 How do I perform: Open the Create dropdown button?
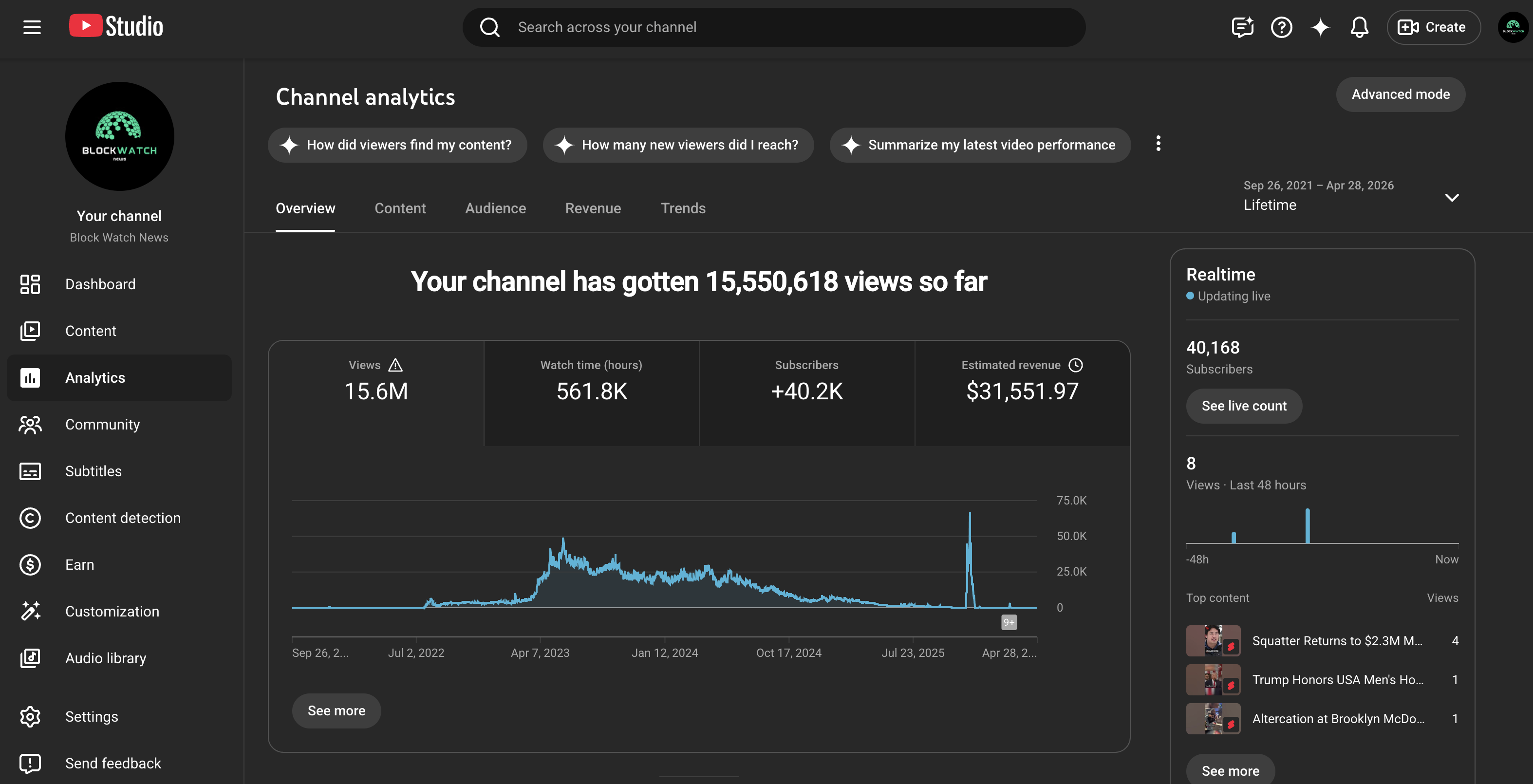pyautogui.click(x=1433, y=27)
